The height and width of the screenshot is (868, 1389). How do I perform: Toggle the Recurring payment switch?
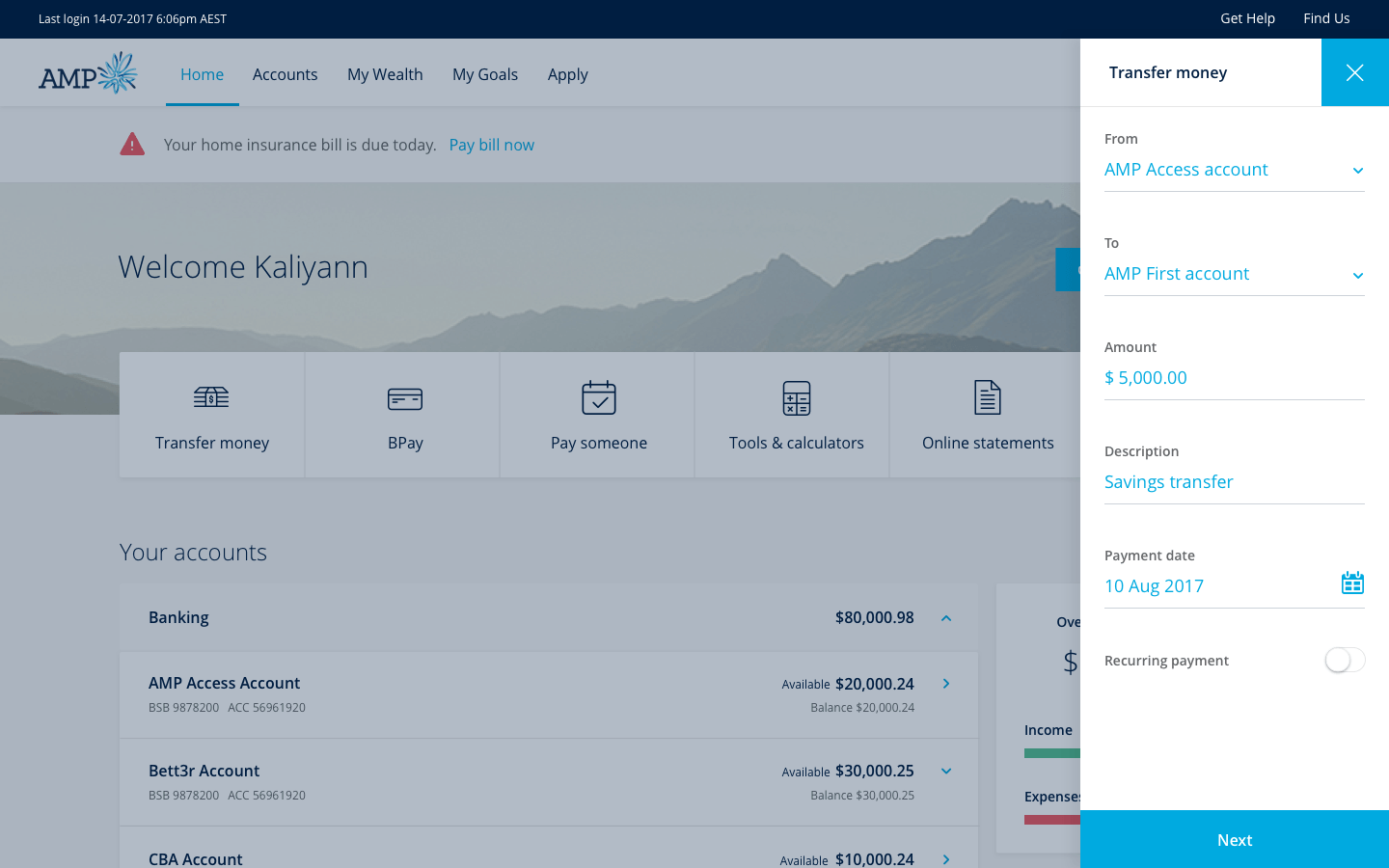coord(1345,660)
